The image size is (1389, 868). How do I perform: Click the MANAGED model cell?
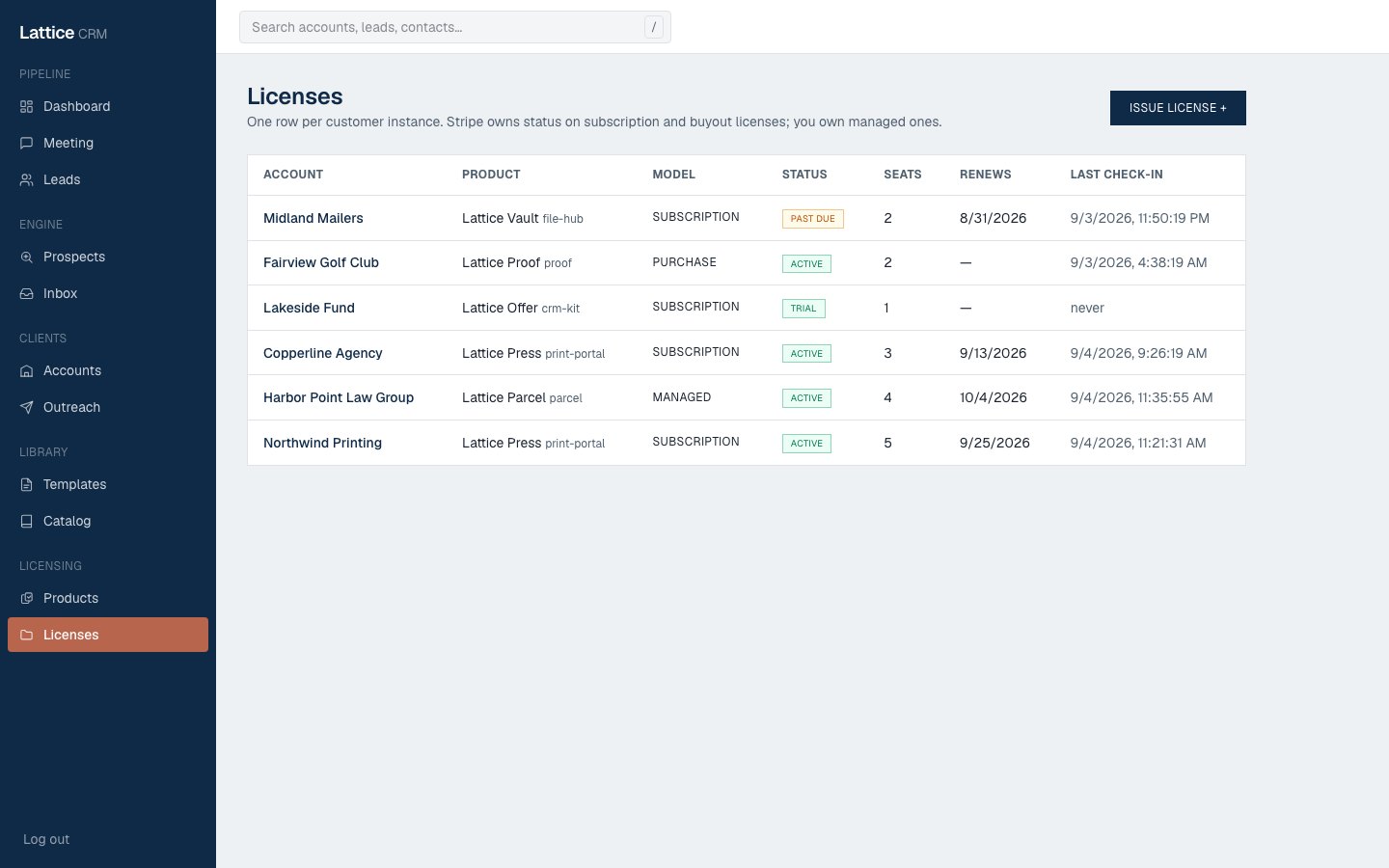click(682, 397)
